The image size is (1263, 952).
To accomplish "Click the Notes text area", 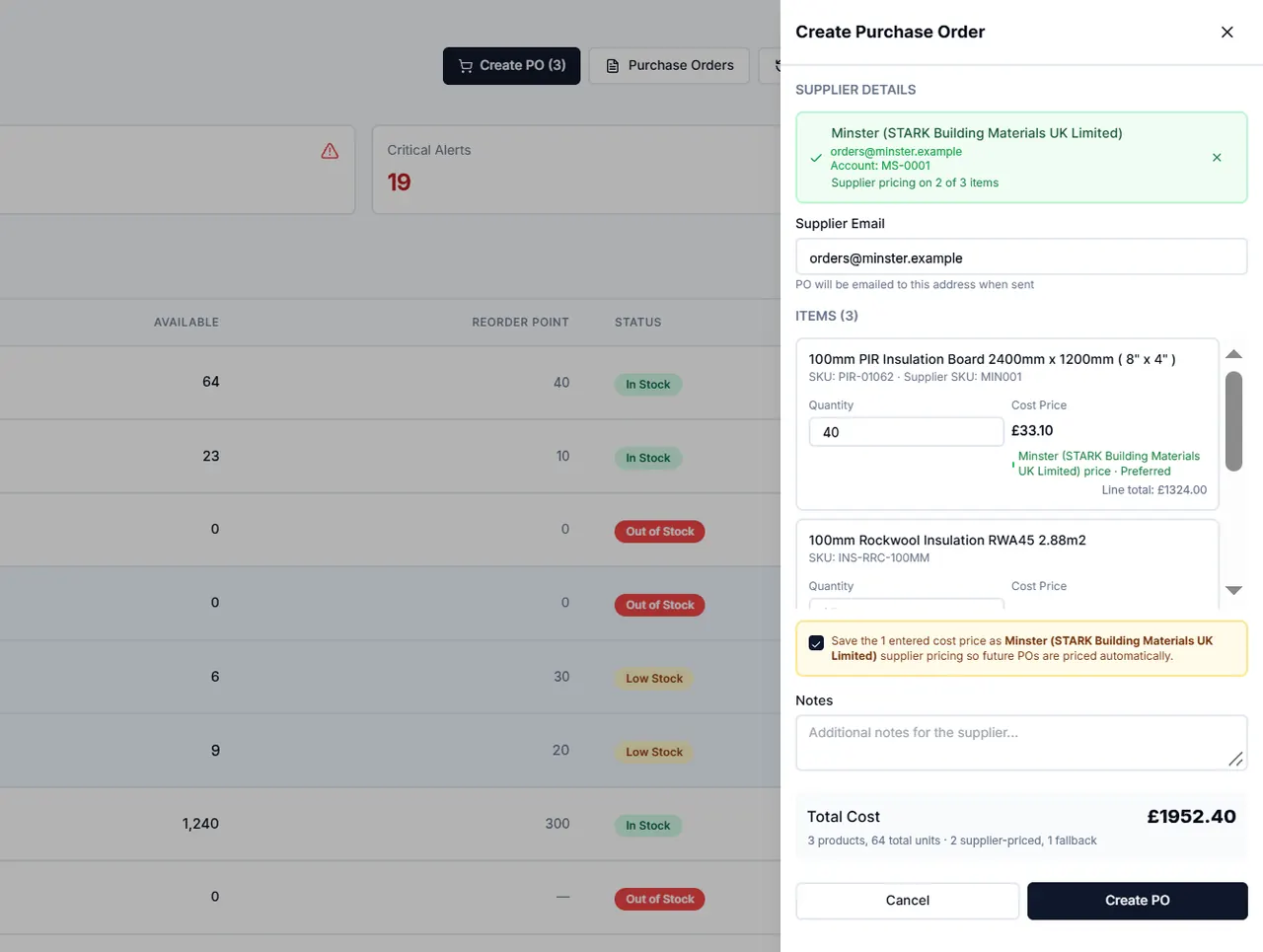I will (1021, 743).
